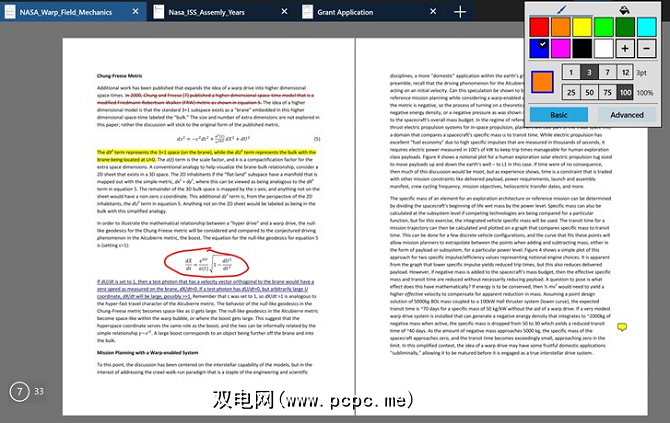Pick the white color swatch
The height and width of the screenshot is (423, 670).
tap(604, 48)
